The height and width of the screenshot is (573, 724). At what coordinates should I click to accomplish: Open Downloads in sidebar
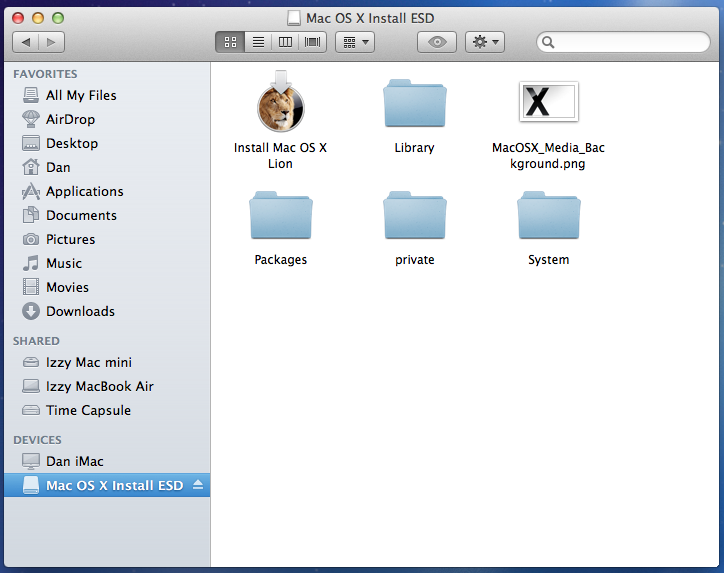tap(107, 311)
